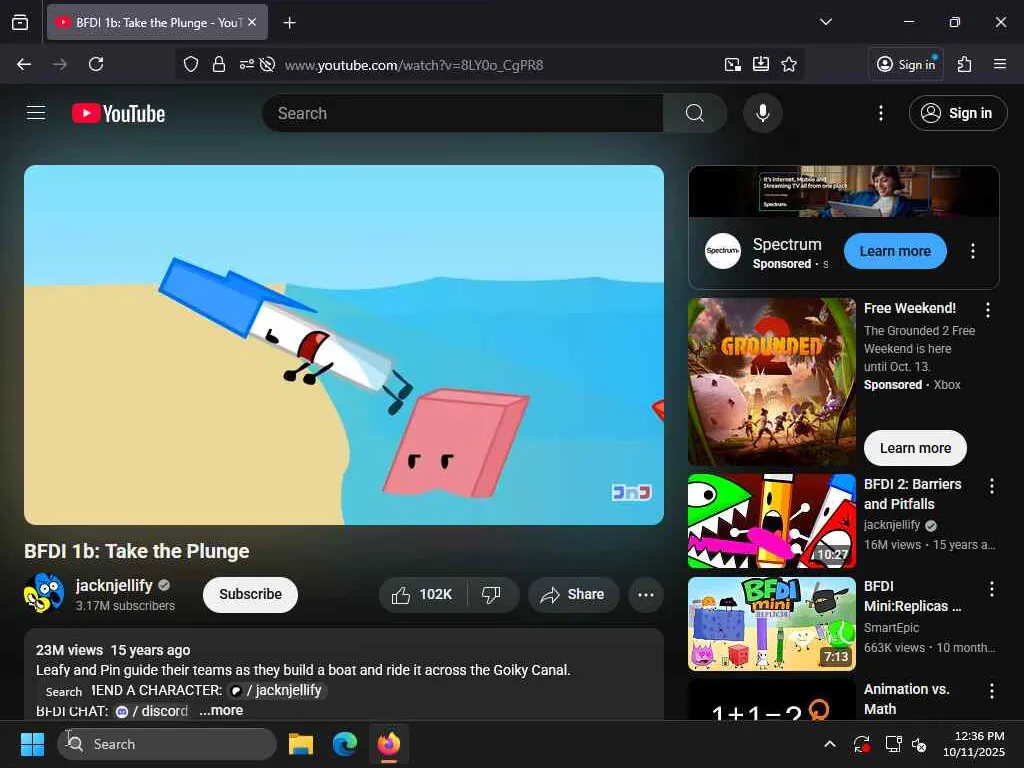Open jacknjellify channel name link
Viewport: 1024px width, 768px height.
[114, 585]
